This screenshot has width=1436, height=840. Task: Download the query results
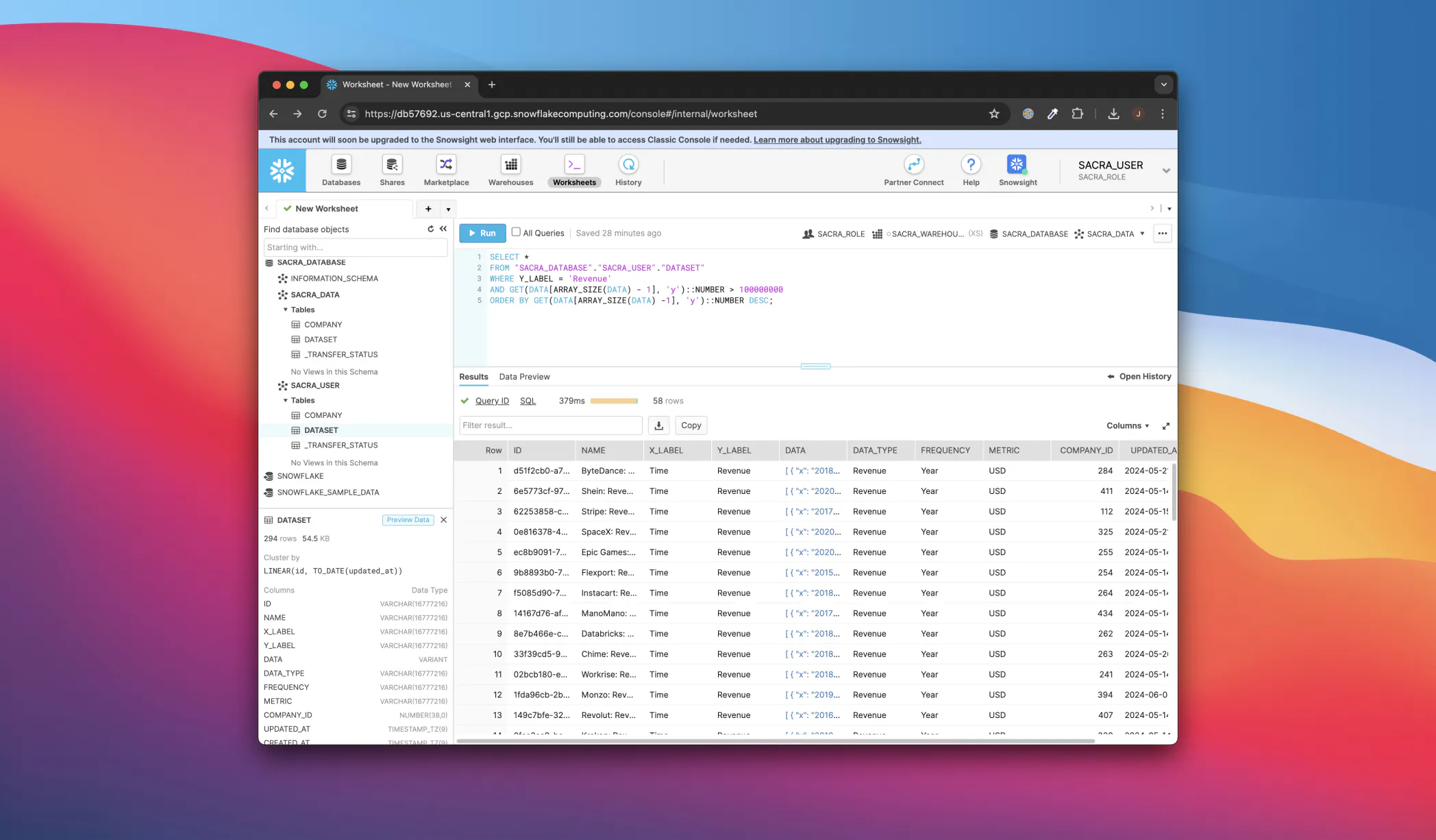tap(658, 425)
